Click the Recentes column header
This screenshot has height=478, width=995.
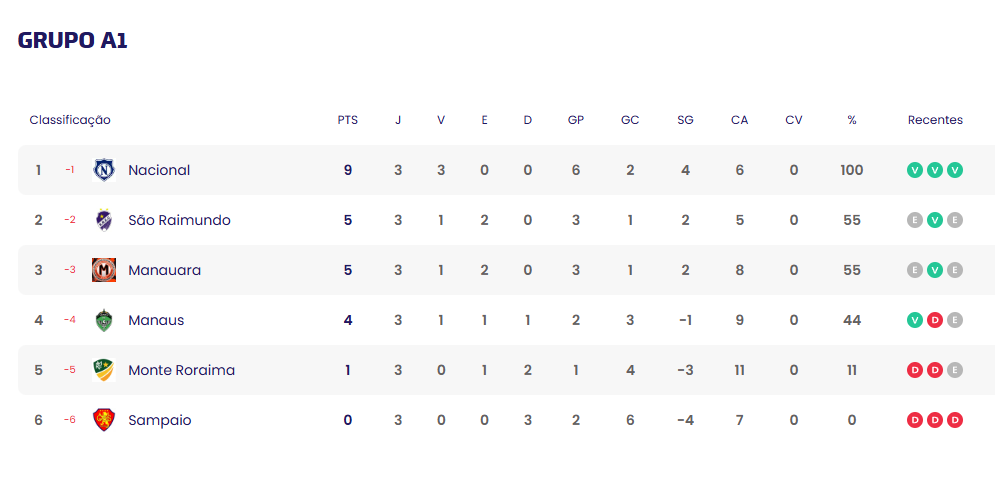pos(935,120)
